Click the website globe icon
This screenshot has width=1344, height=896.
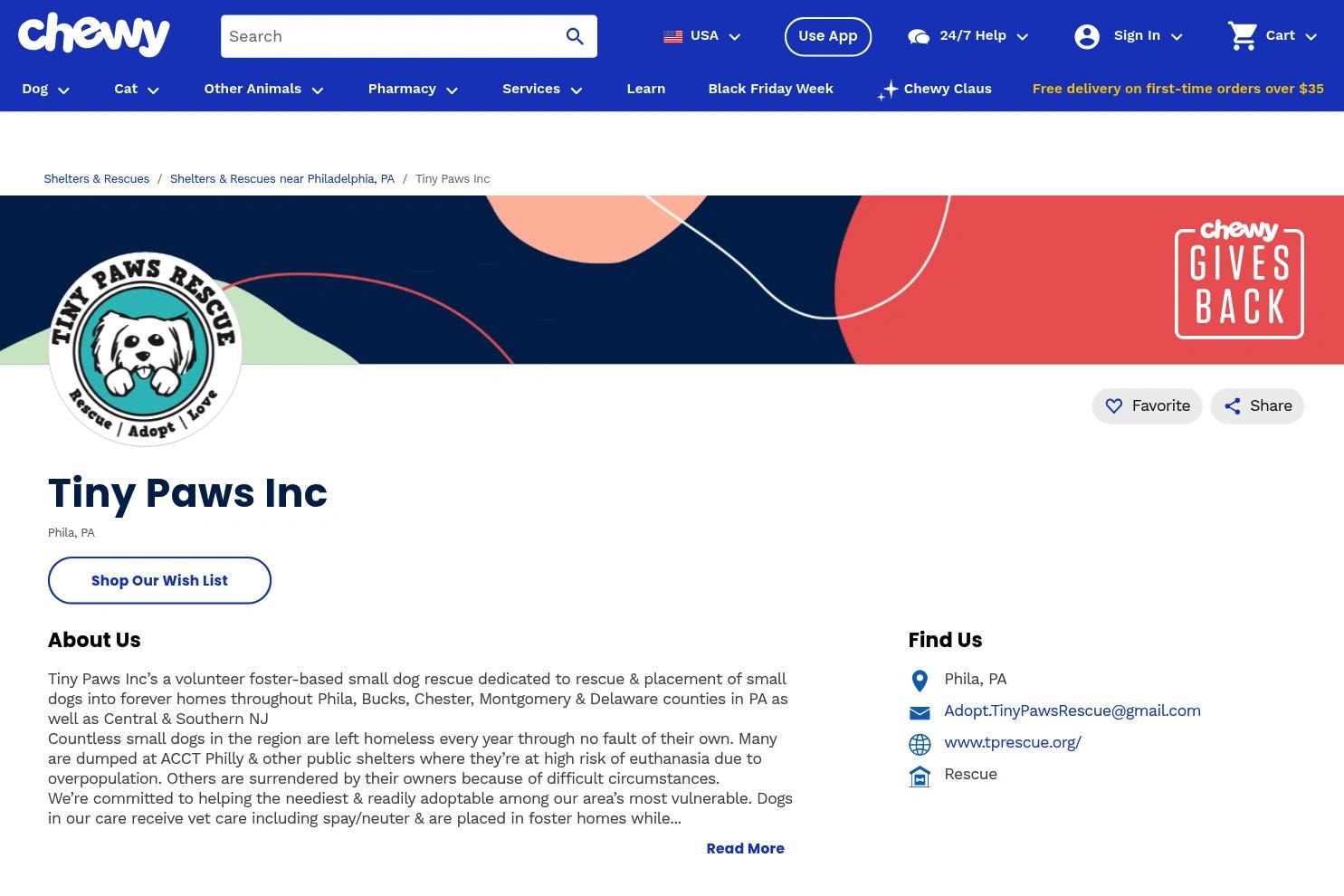[x=920, y=745]
